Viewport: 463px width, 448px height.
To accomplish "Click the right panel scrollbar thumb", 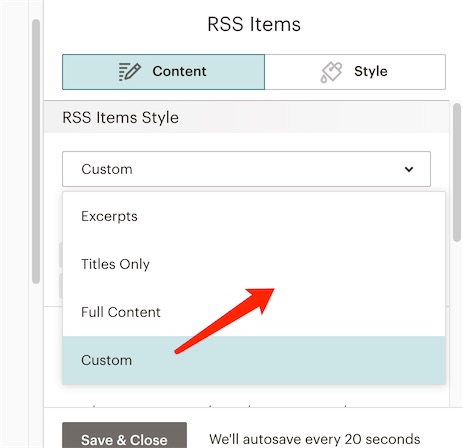I will [457, 172].
